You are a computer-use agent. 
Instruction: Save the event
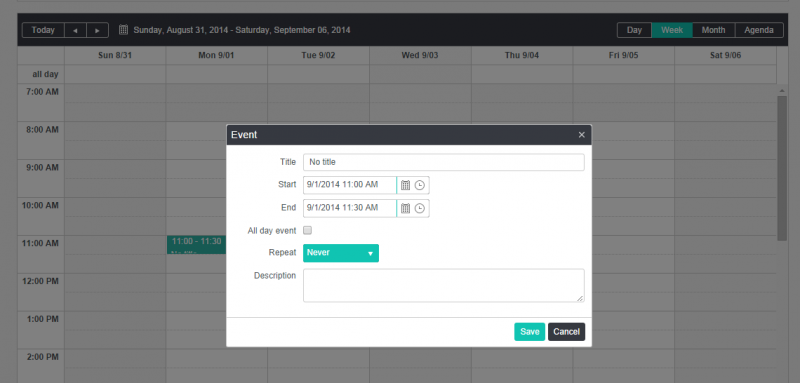point(530,332)
